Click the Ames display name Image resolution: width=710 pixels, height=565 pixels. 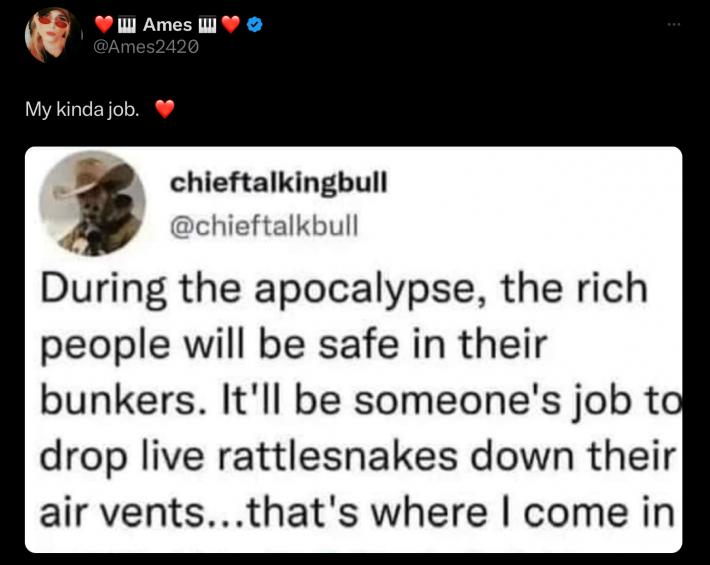167,24
